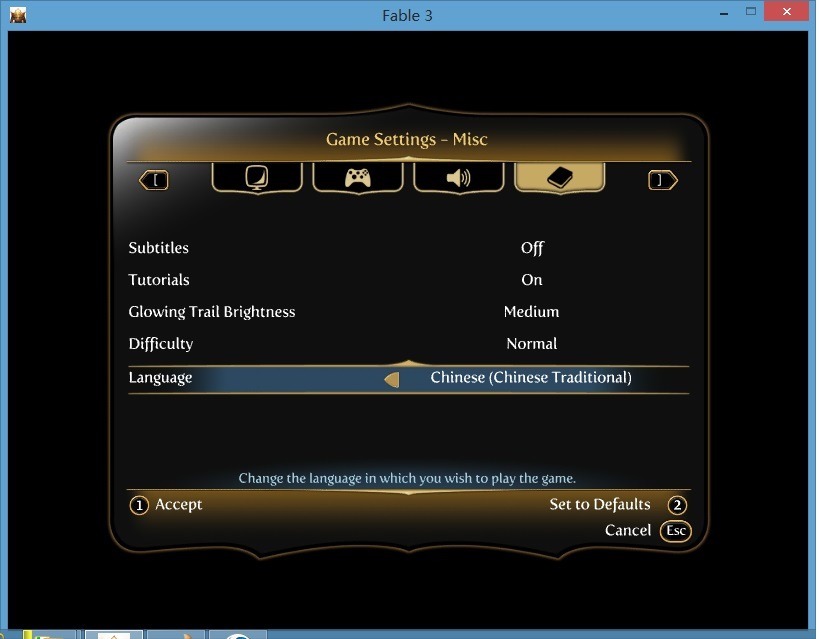Click the circled 1 key badge
The height and width of the screenshot is (639, 819).
(x=139, y=505)
